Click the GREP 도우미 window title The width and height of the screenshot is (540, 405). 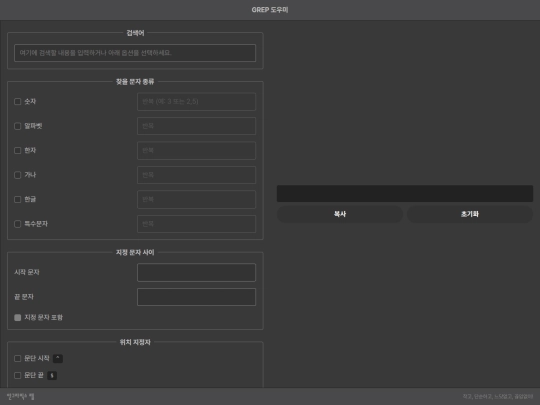[x=270, y=10]
